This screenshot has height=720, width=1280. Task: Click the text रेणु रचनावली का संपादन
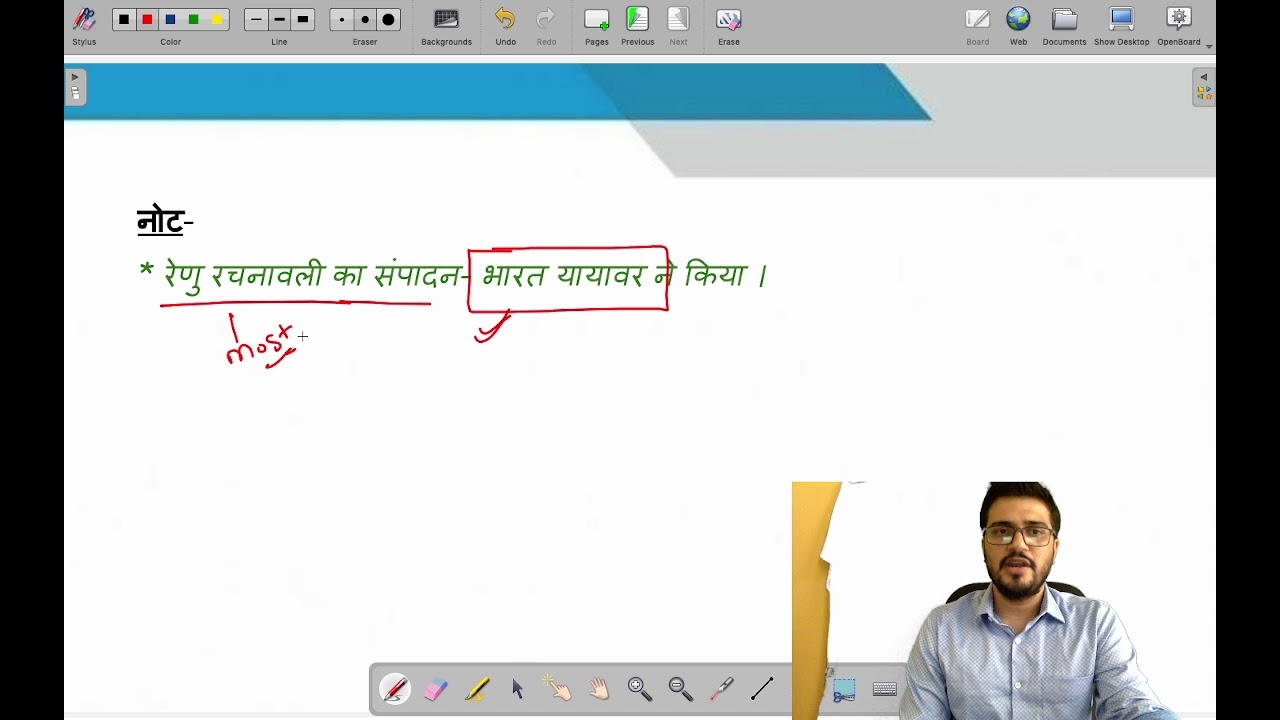pos(313,277)
